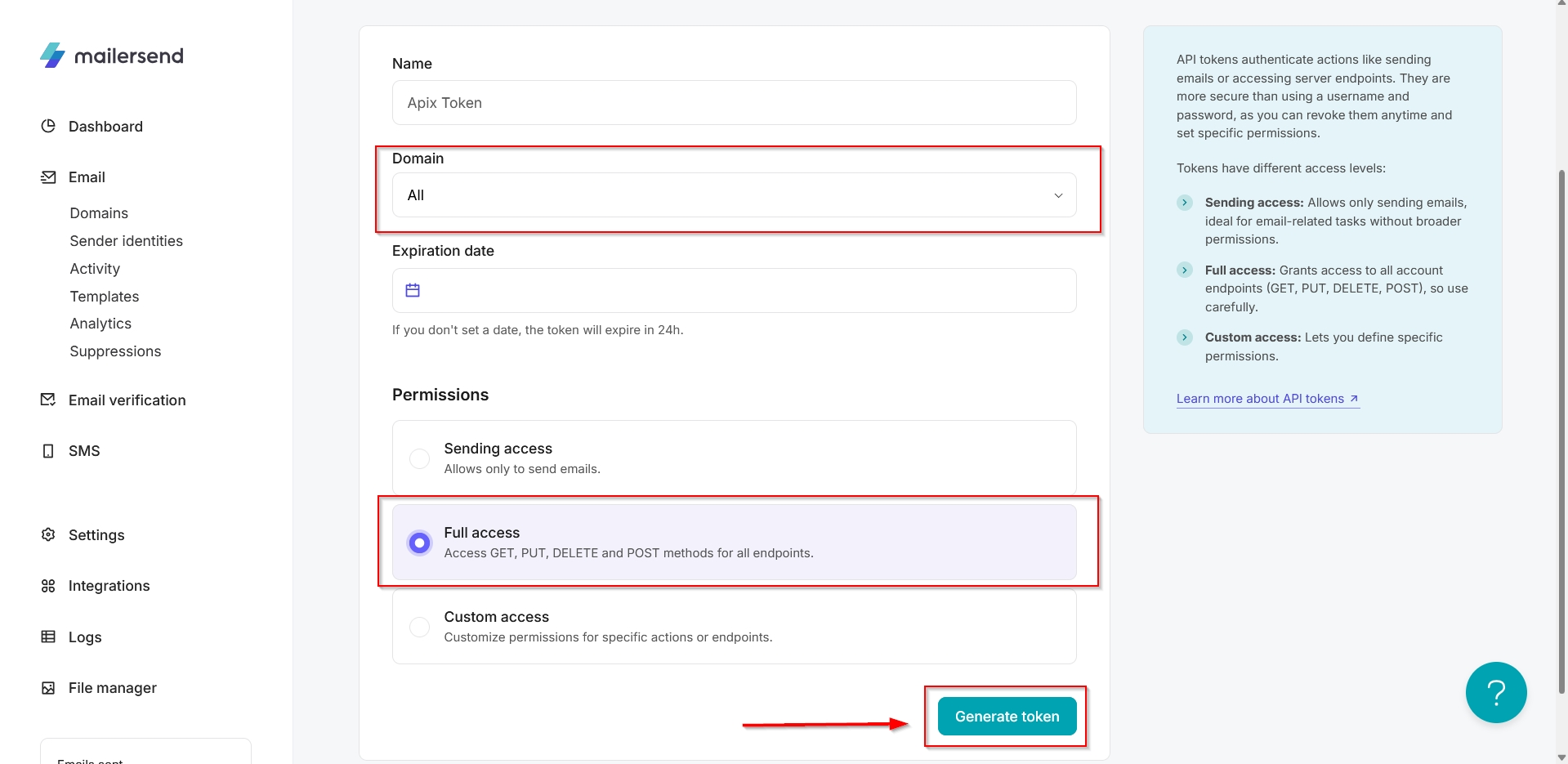This screenshot has width=1568, height=764.
Task: Click the chevron icon beside Full access info
Action: [x=1185, y=270]
